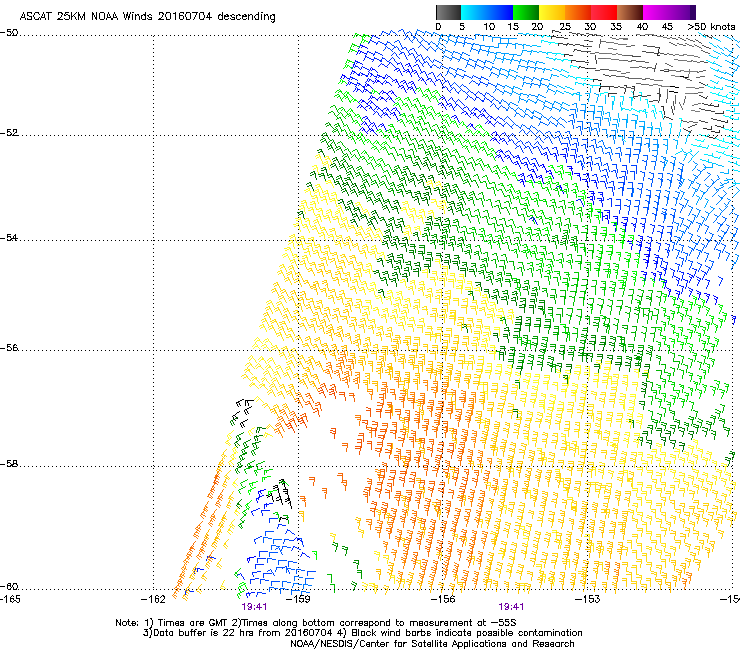
Task: Click the -162 longitude axis label
Action: [153, 599]
